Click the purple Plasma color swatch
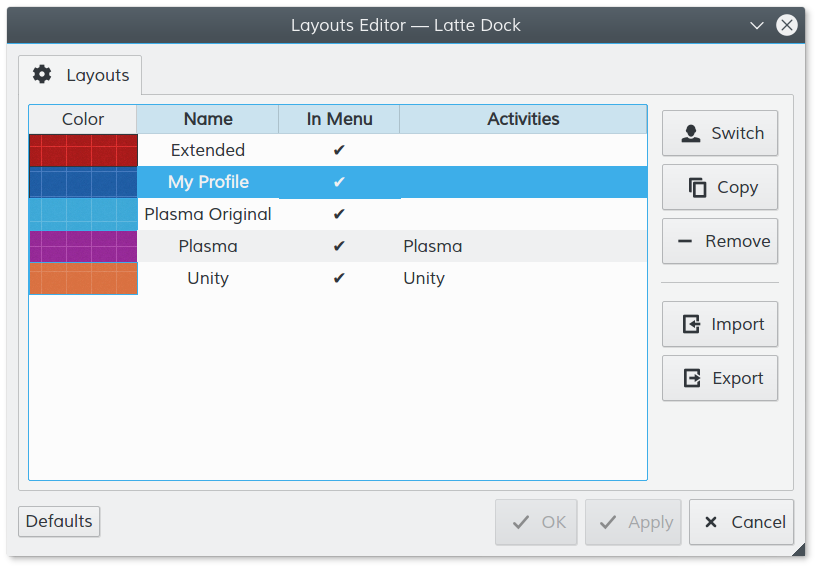The height and width of the screenshot is (569, 818). click(x=83, y=246)
